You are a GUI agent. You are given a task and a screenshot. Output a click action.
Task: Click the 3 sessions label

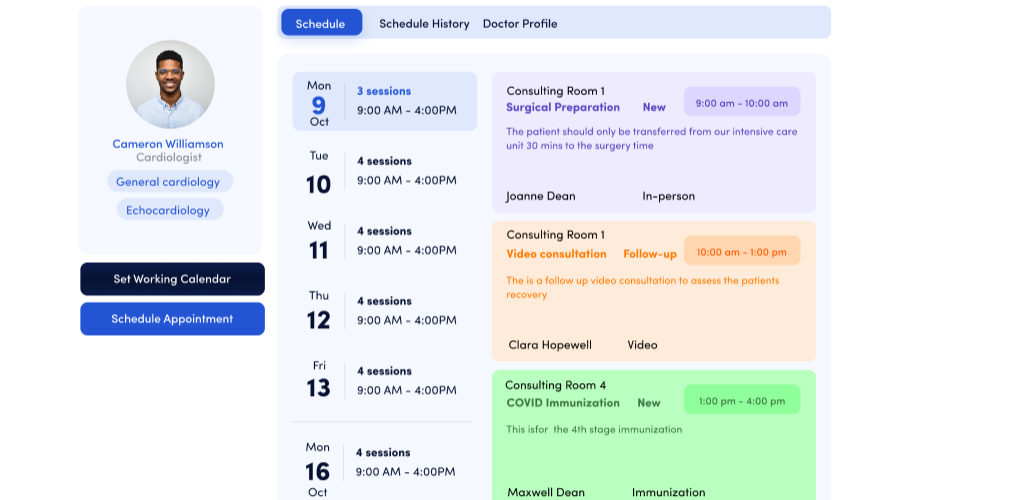point(384,91)
